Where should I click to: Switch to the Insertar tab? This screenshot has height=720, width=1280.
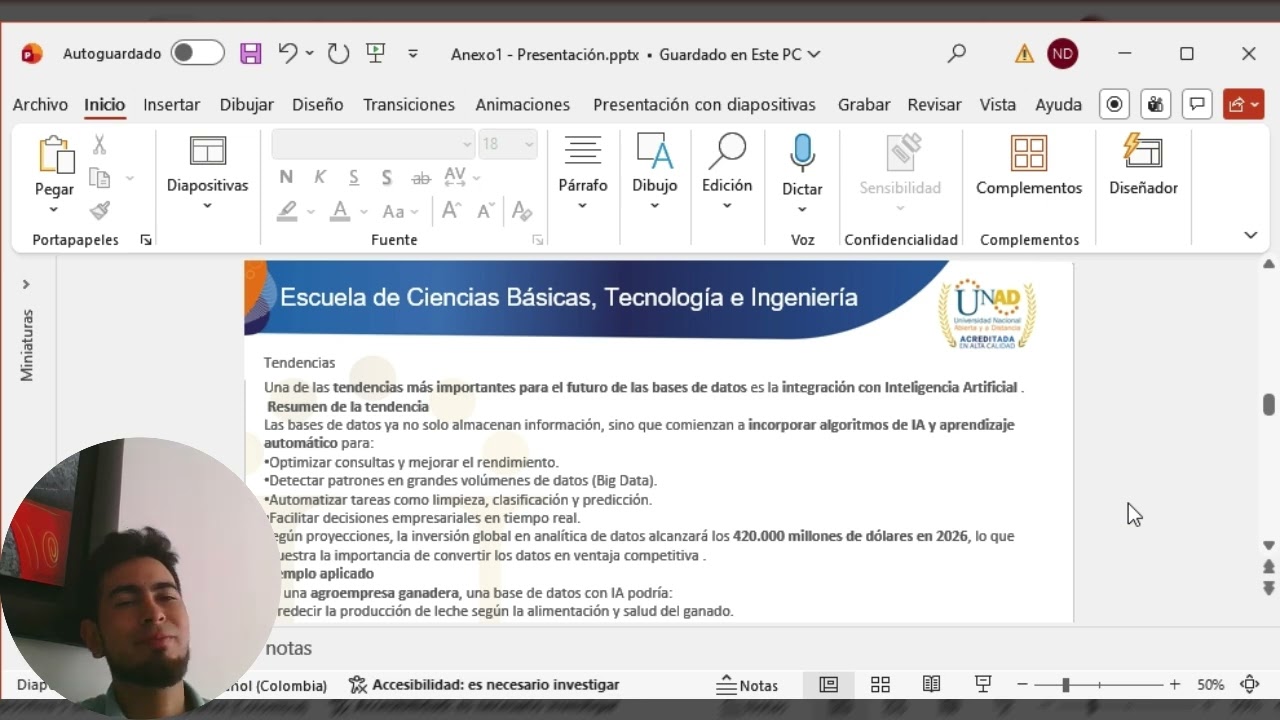[171, 104]
